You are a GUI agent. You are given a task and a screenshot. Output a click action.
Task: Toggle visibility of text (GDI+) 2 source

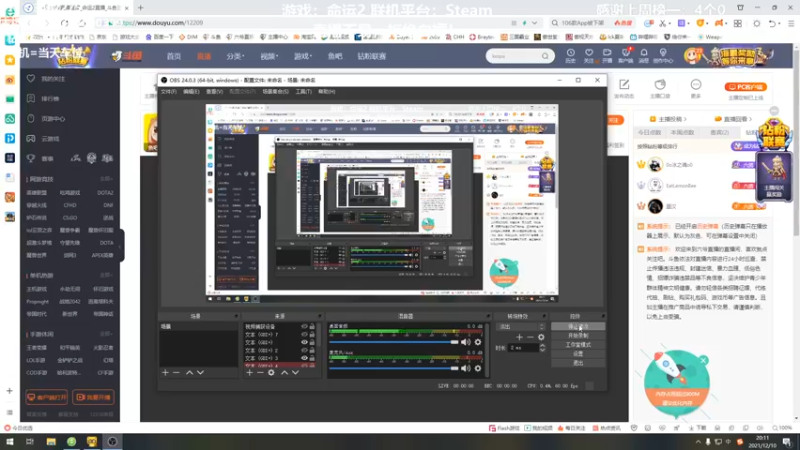coord(304,351)
